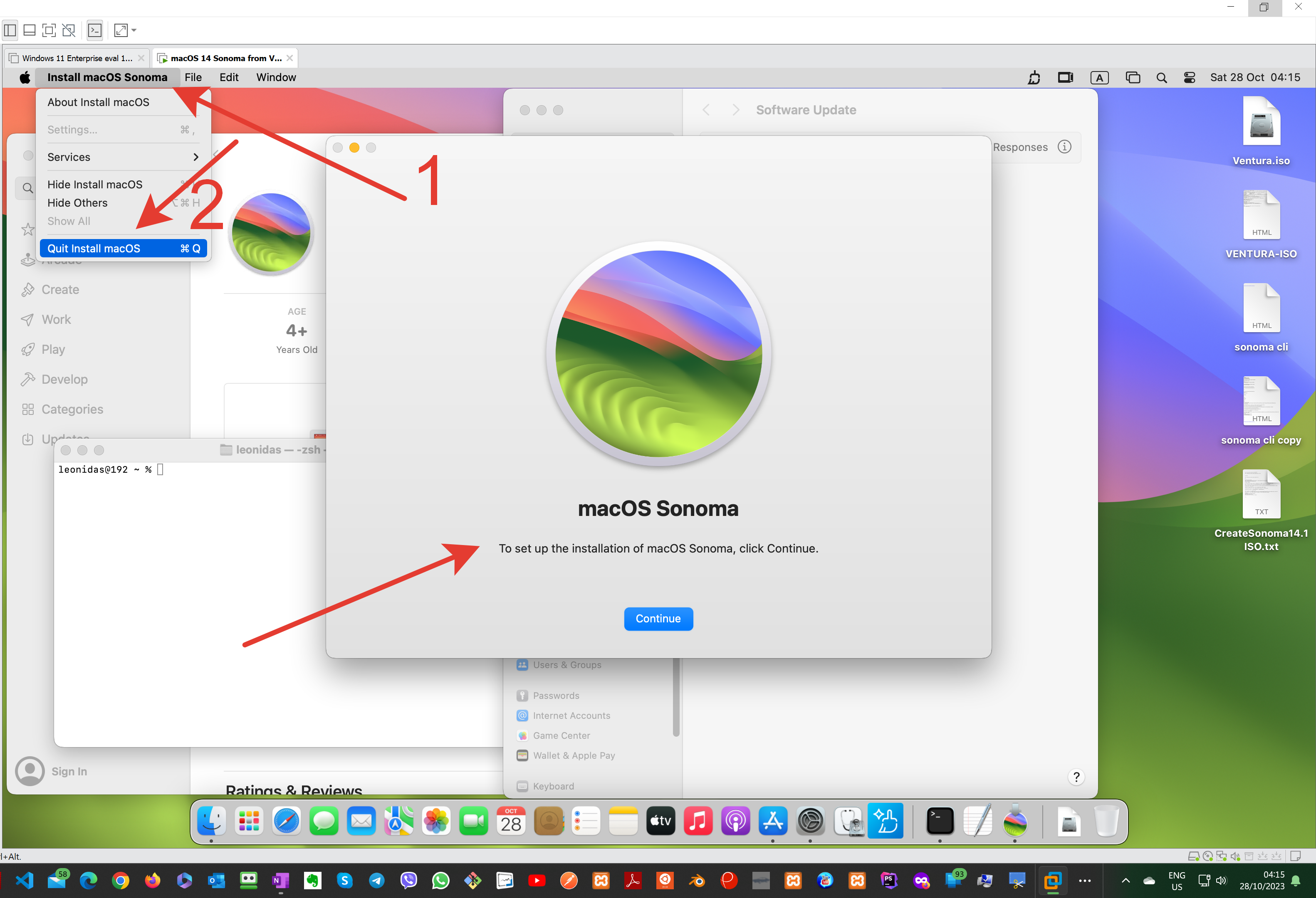Toggle VMware library sidebar view icon
1316x898 pixels.
pyautogui.click(x=10, y=30)
